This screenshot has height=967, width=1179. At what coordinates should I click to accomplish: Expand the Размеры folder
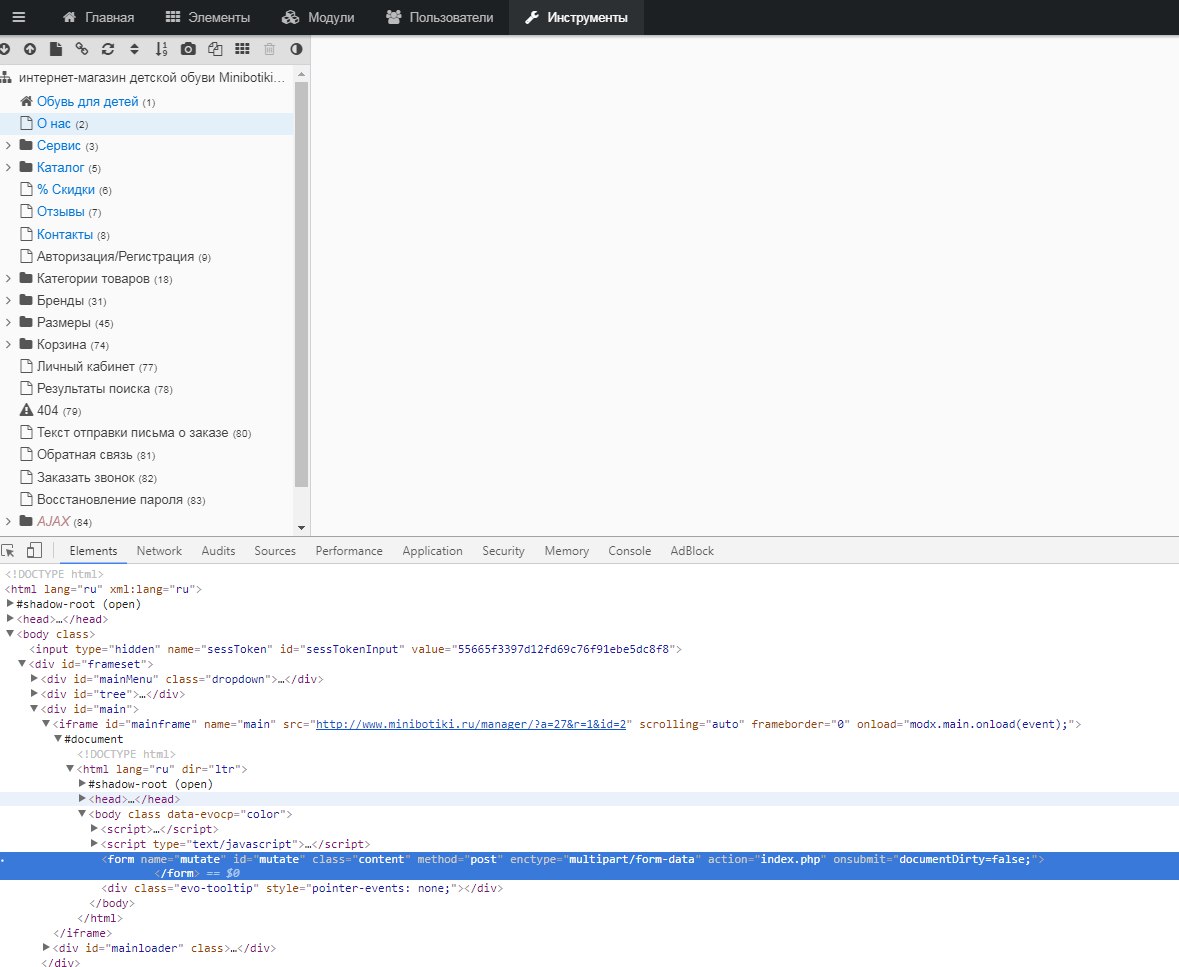pos(8,322)
